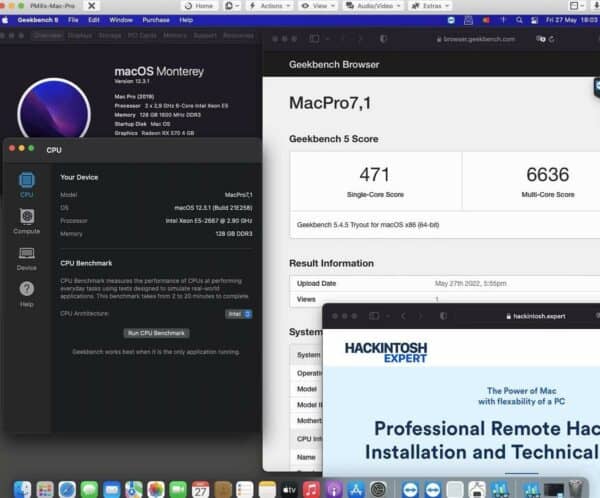The image size is (600, 498).
Task: Reload the Geekbench Browser page
Action: point(551,39)
